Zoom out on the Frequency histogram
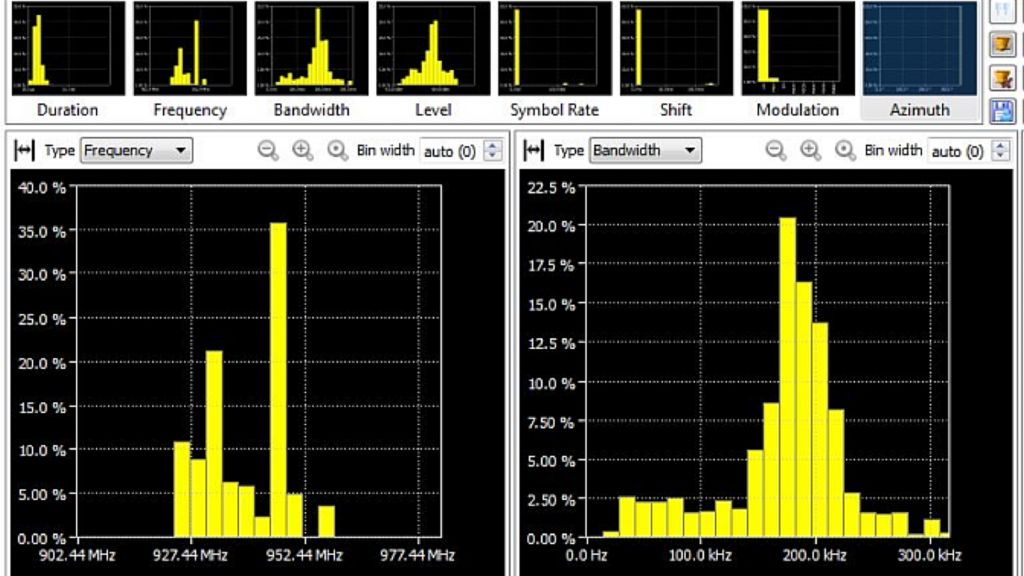This screenshot has height=576, width=1024. click(x=268, y=151)
